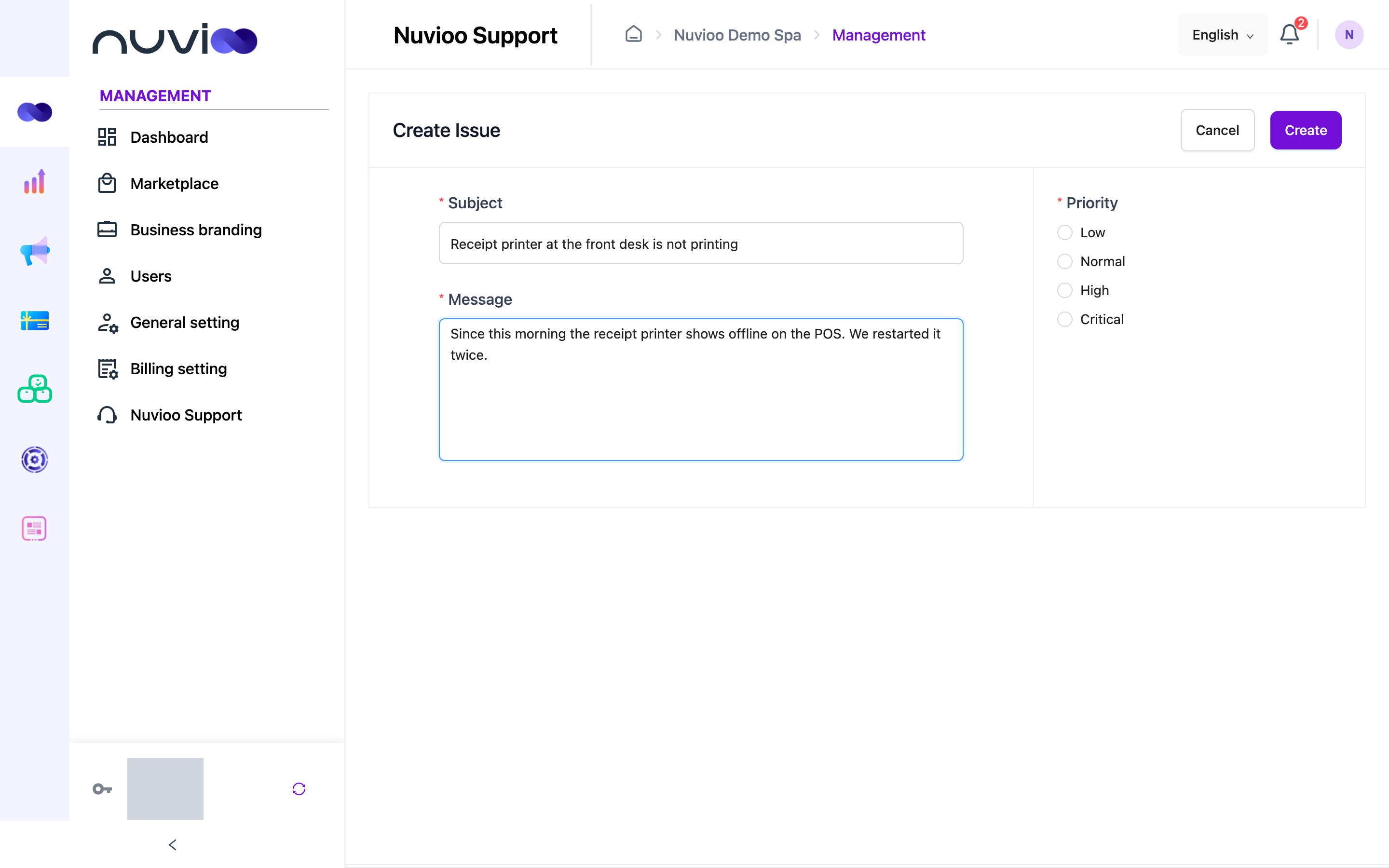Click the Create Issue heading
The image size is (1389, 868).
click(446, 130)
